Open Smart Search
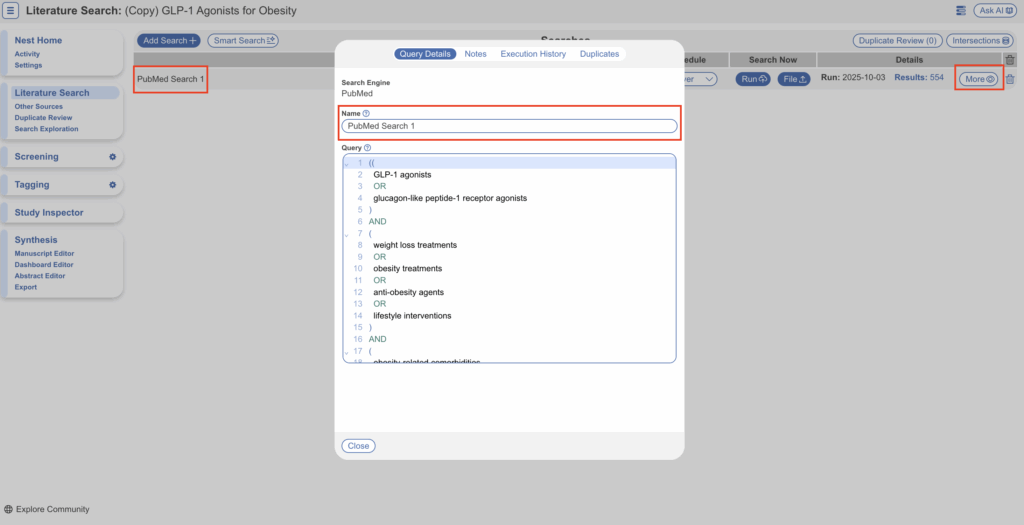 243,41
